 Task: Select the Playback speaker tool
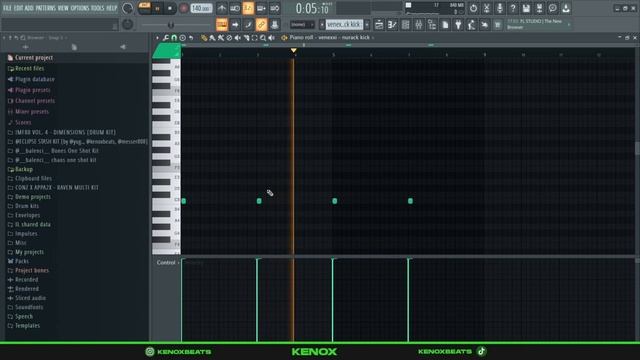tap(271, 38)
